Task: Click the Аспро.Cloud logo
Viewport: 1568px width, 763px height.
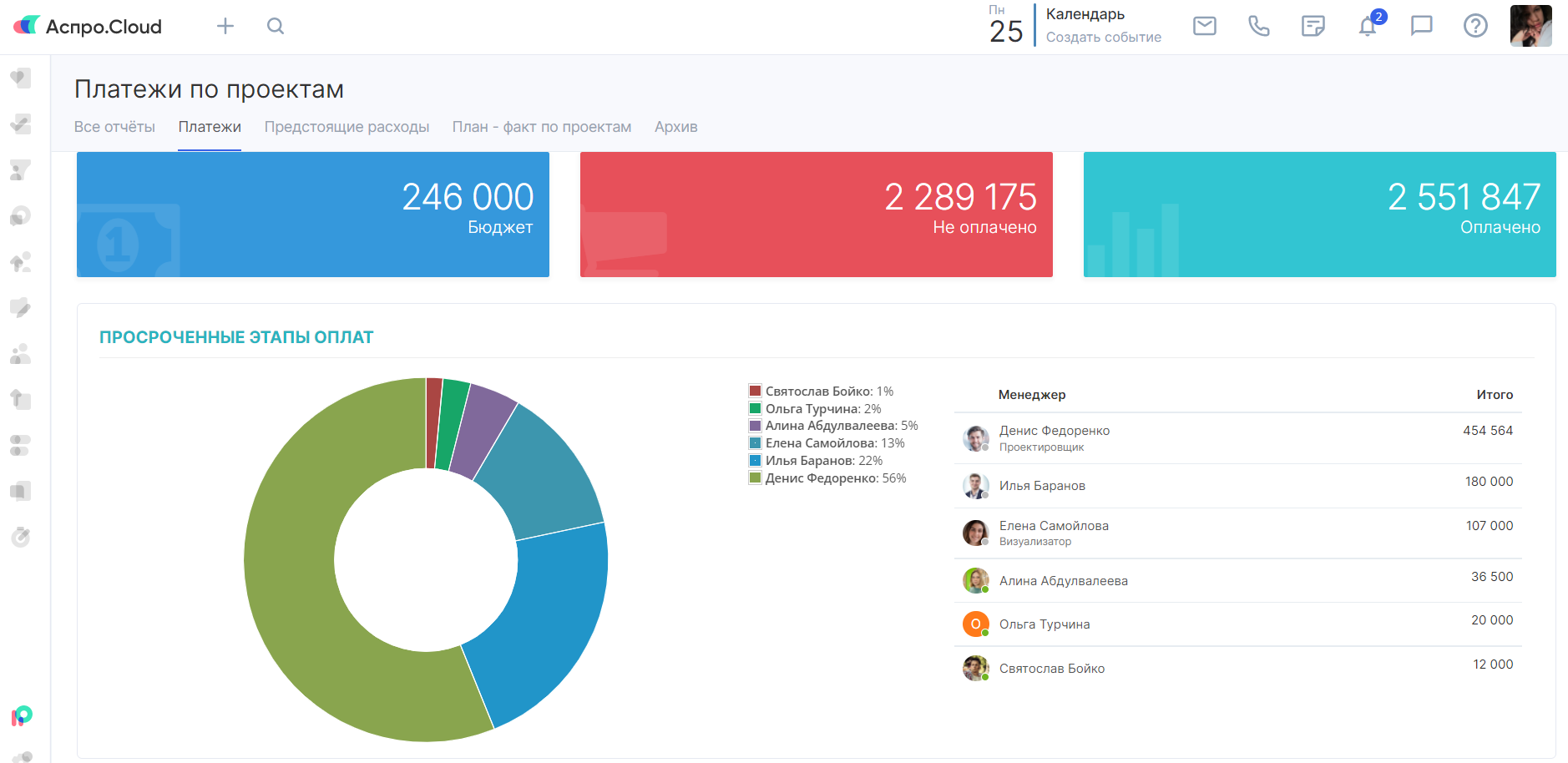Action: pyautogui.click(x=88, y=27)
